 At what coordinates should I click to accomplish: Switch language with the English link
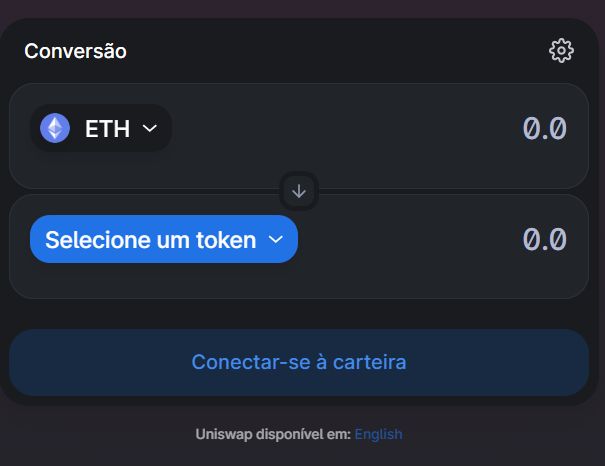(378, 434)
